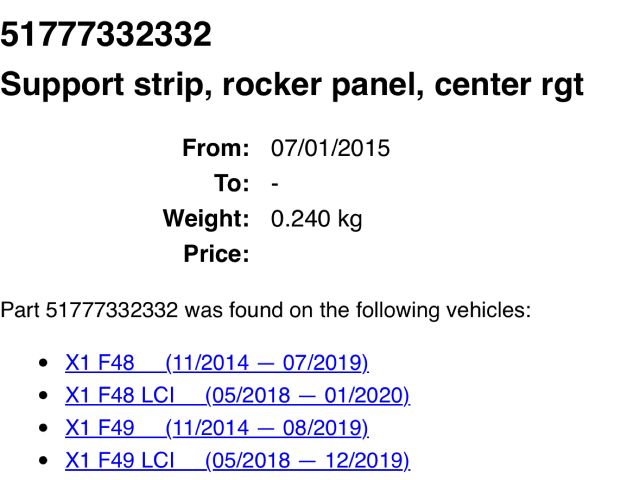Click the 'Support strip, rocker panel' title
The height and width of the screenshot is (480, 640).
pyautogui.click(x=291, y=83)
